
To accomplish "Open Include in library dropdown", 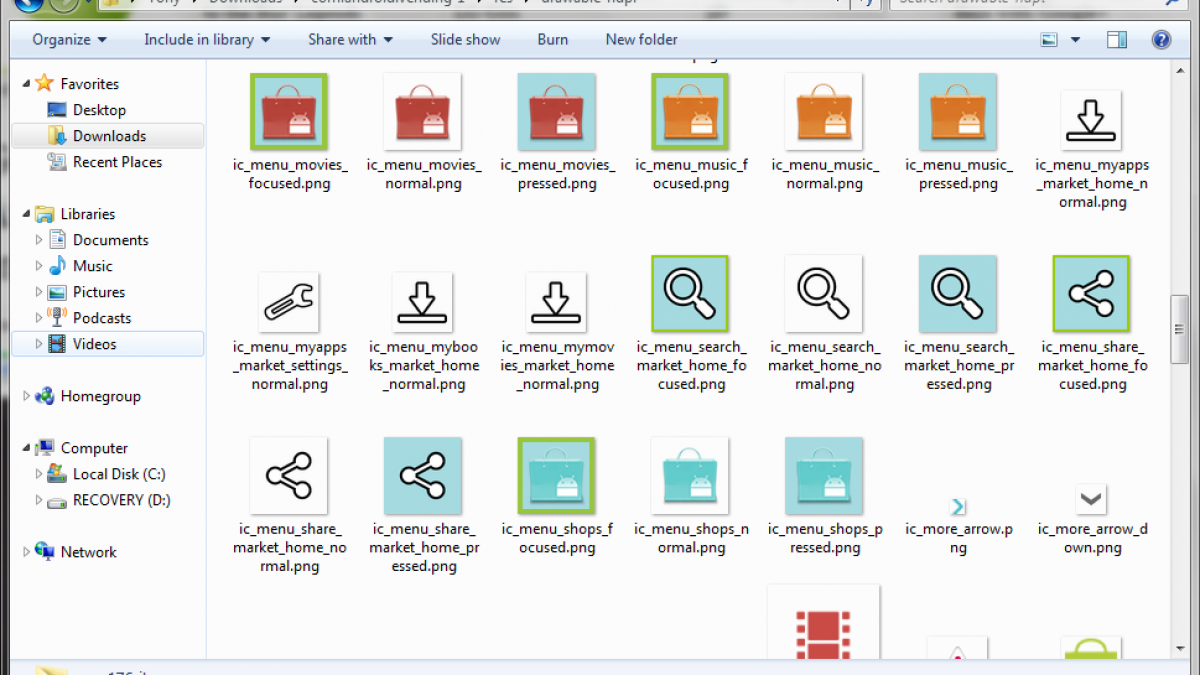I will tap(206, 40).
